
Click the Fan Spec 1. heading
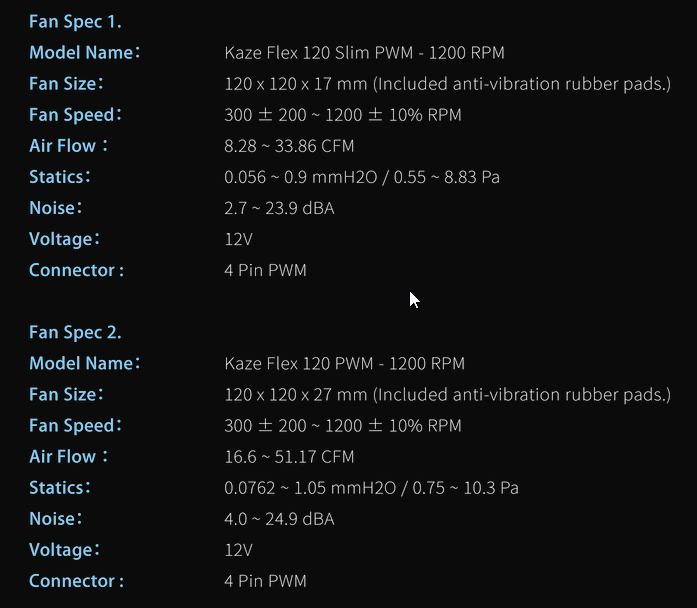pyautogui.click(x=75, y=21)
